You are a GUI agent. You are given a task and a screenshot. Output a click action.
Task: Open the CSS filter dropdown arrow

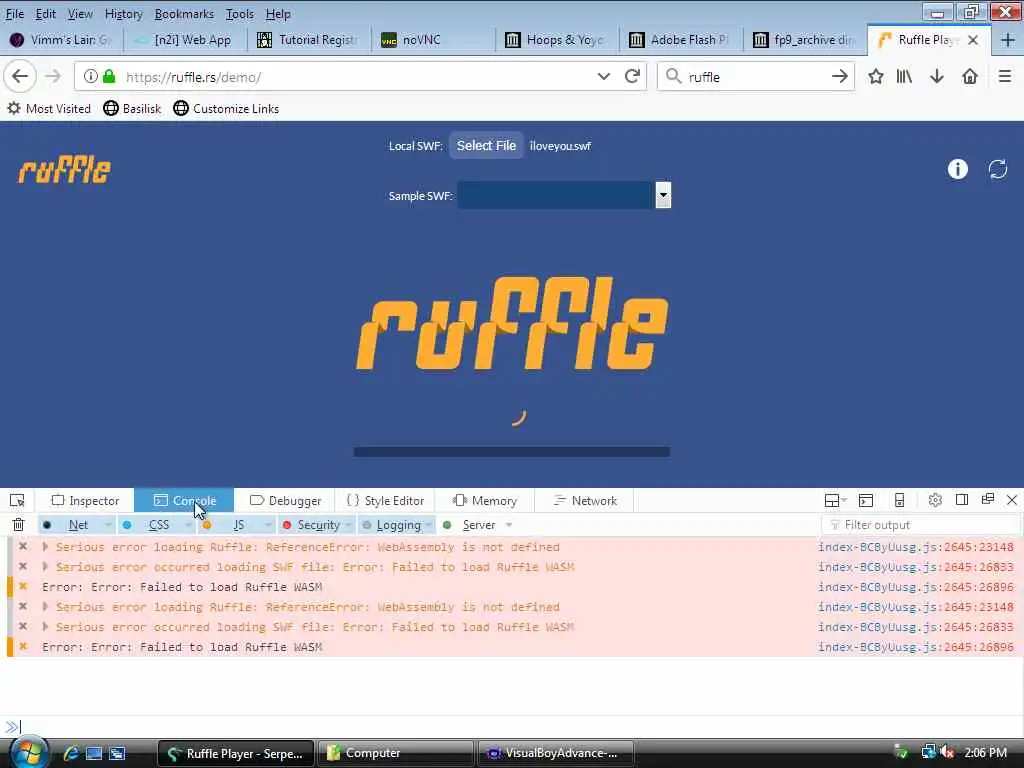click(x=188, y=524)
